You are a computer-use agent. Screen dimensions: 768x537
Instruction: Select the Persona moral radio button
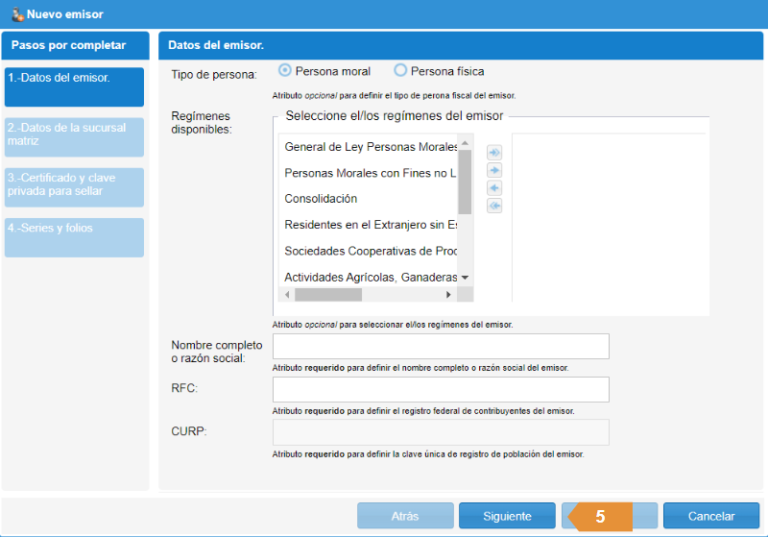click(285, 71)
